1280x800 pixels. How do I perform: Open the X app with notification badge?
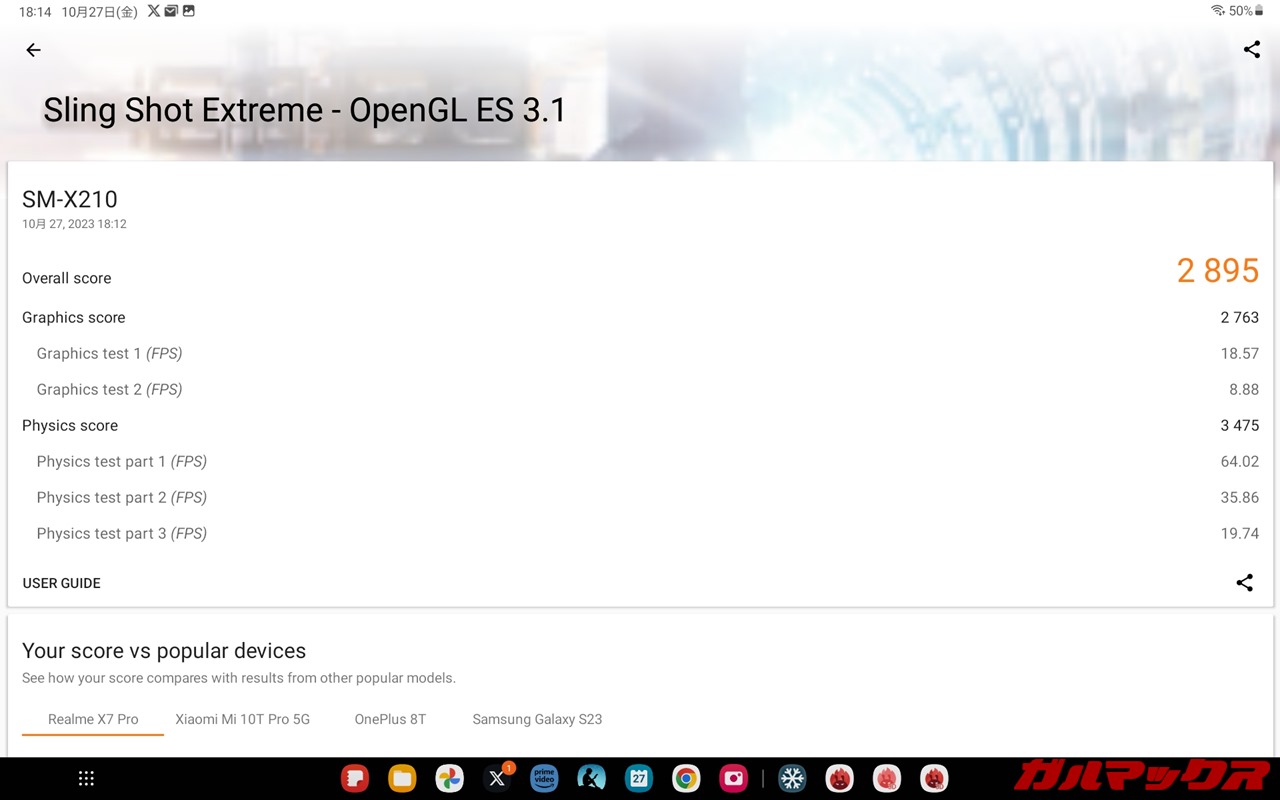(497, 778)
